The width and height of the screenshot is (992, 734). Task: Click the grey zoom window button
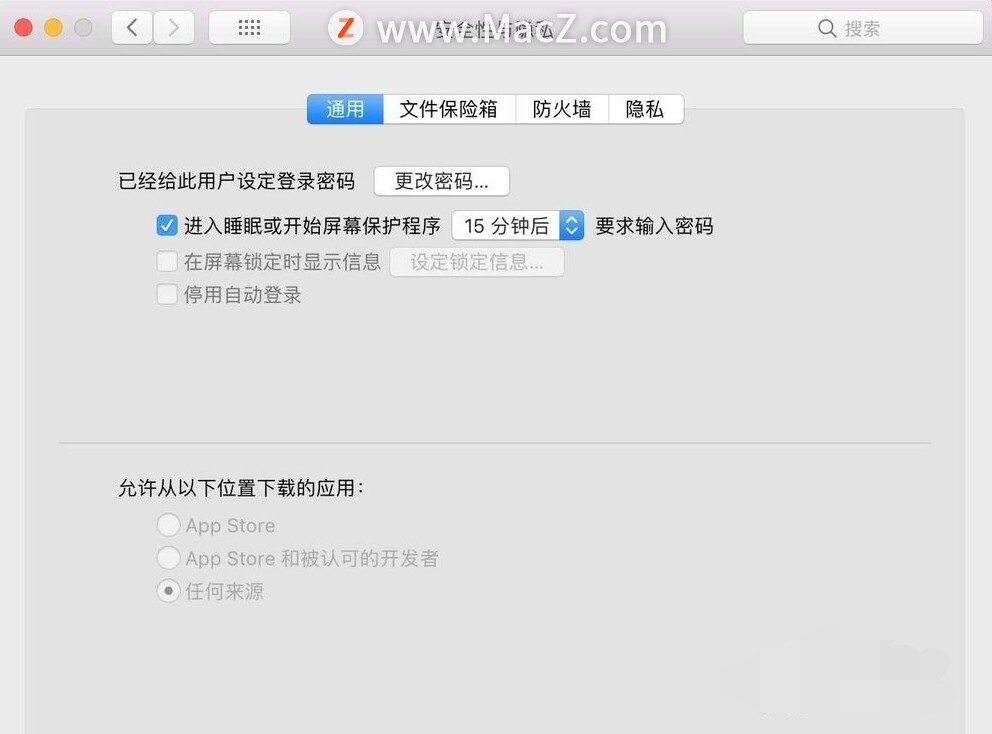click(84, 28)
